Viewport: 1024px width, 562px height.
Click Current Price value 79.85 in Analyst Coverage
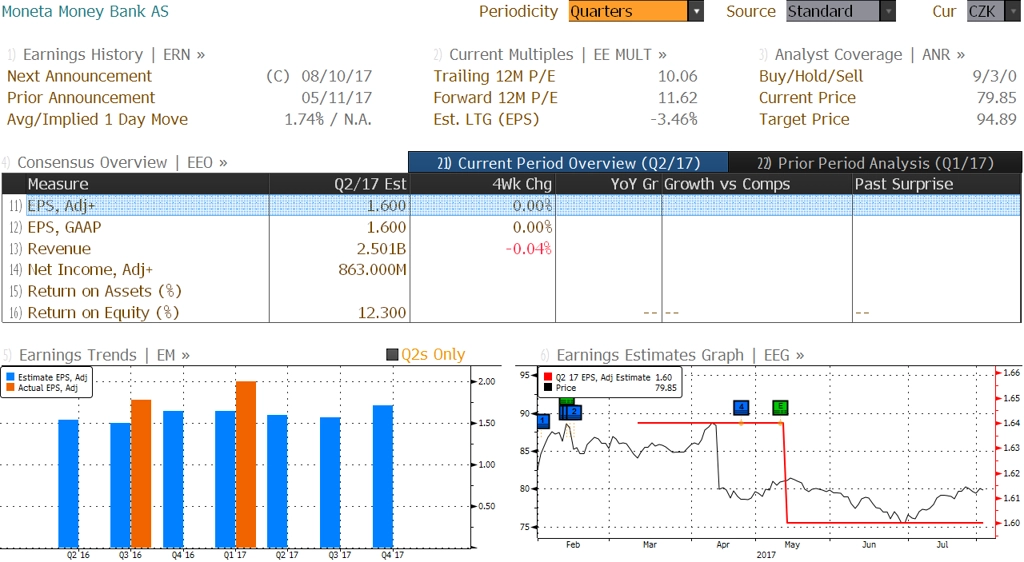[x=997, y=98]
